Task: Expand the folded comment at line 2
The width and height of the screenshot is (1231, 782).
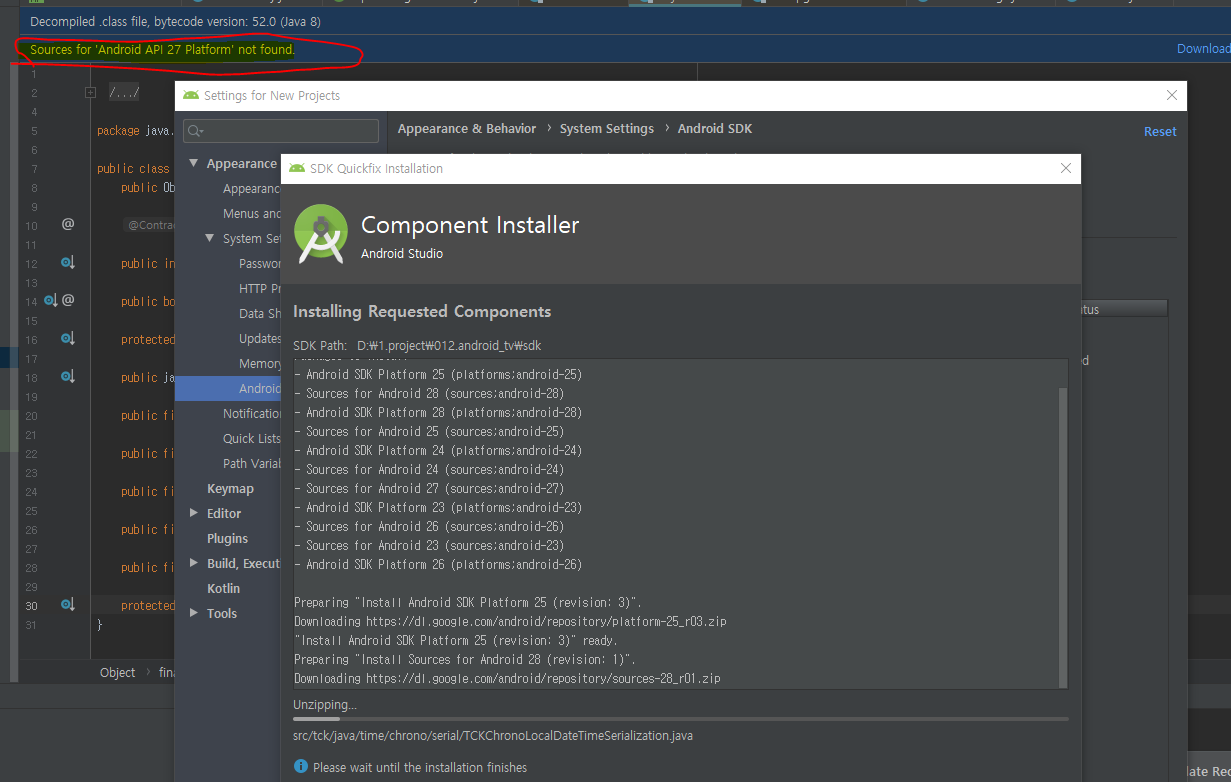Action: (90, 92)
